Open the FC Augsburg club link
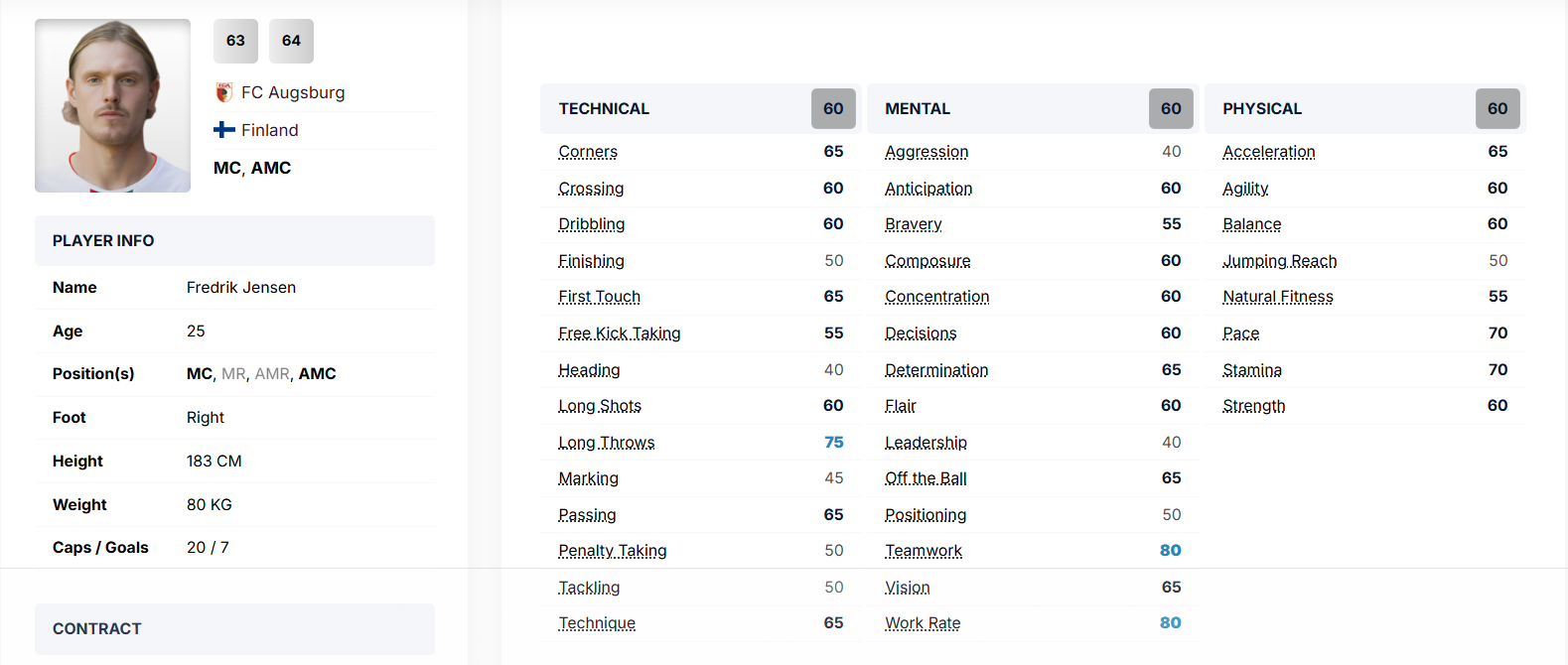This screenshot has height=665, width=1568. (x=293, y=92)
